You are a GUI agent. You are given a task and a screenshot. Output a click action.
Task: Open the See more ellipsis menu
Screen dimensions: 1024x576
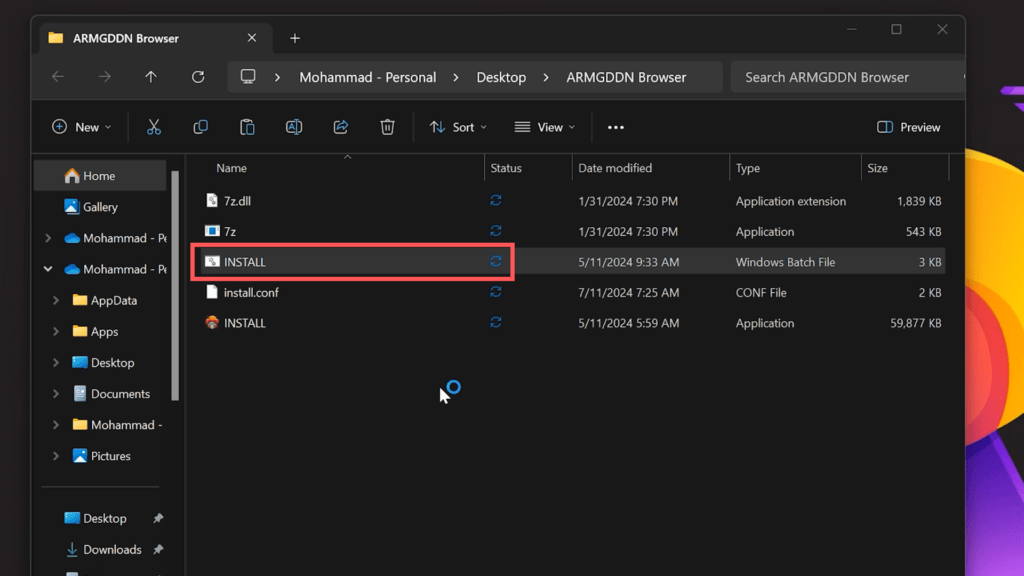(x=616, y=127)
